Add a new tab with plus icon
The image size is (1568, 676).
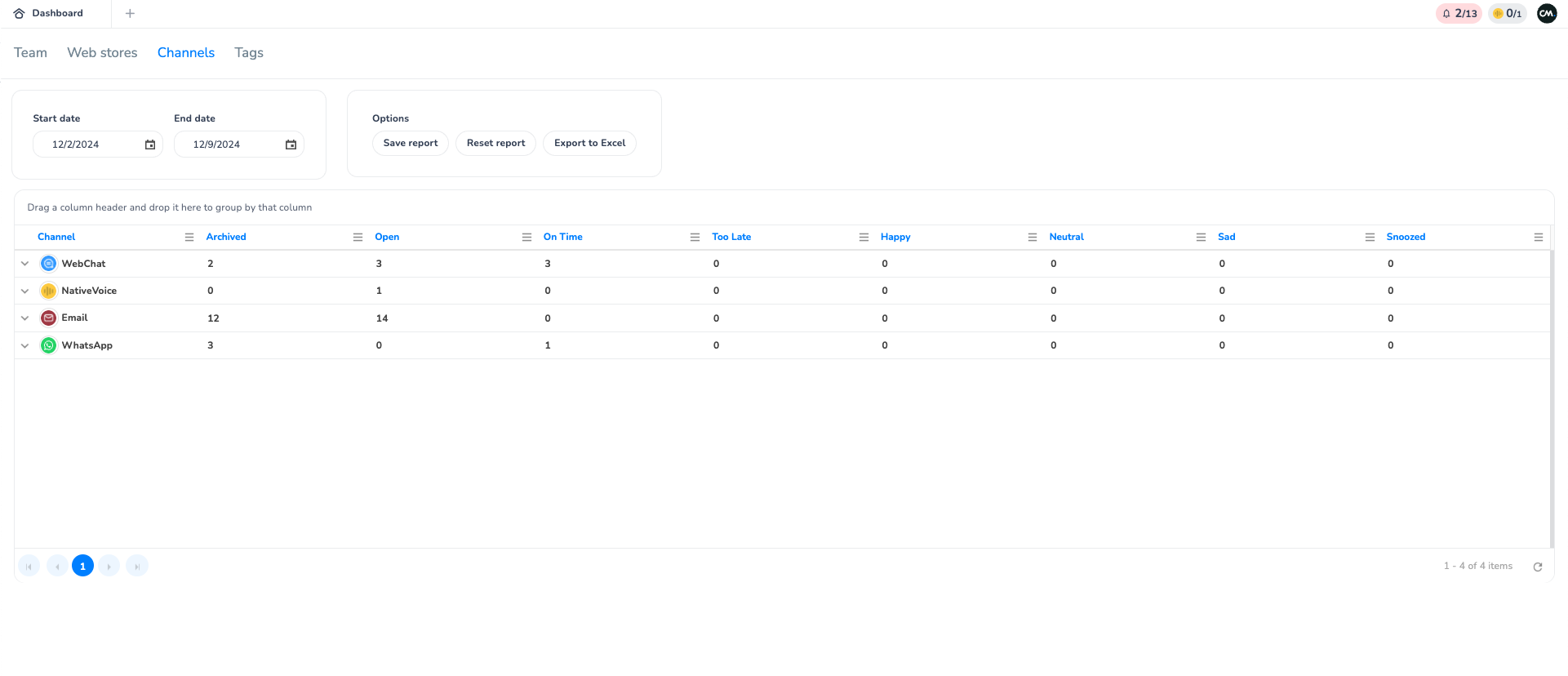[130, 13]
